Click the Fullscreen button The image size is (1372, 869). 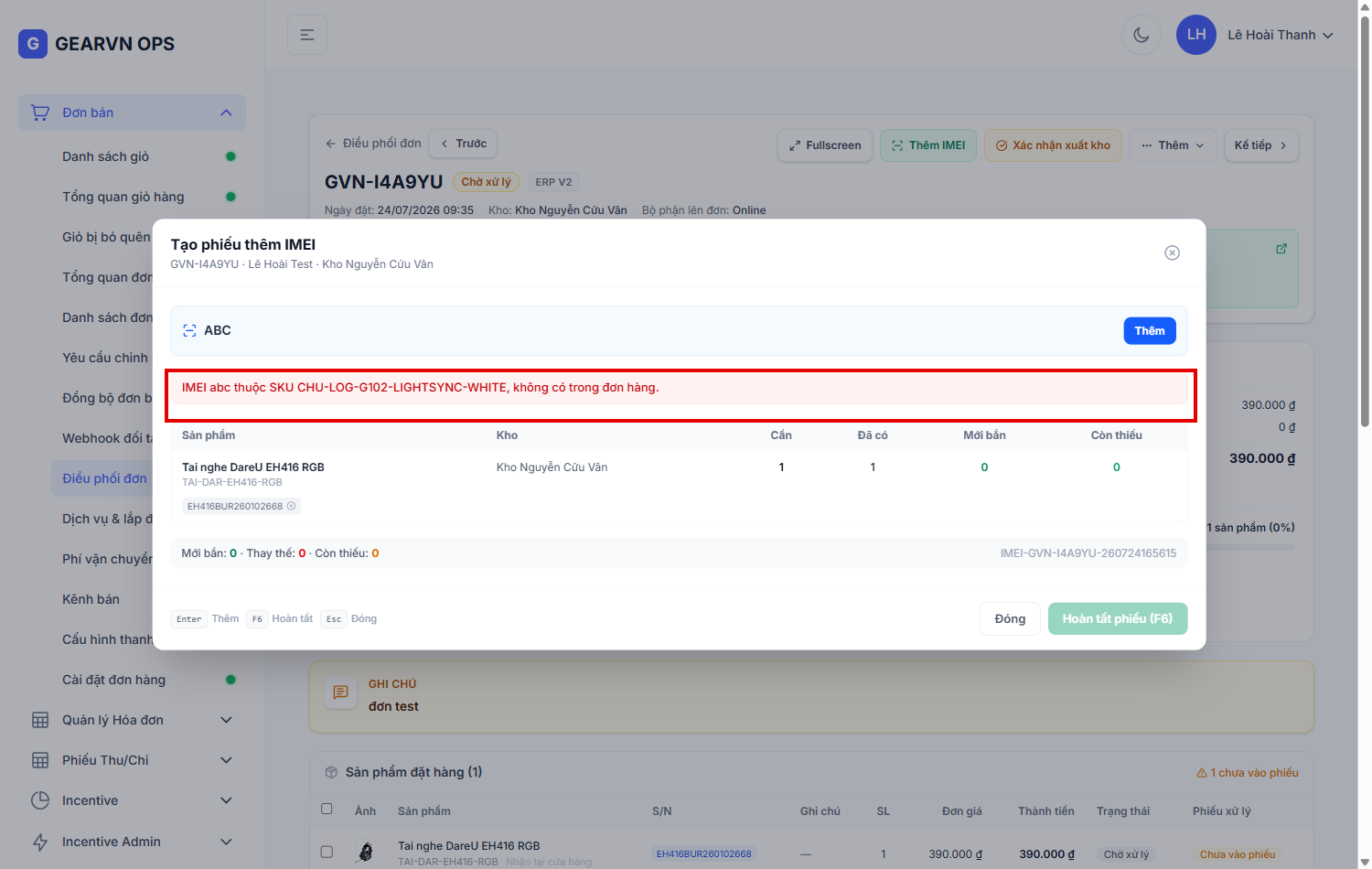click(825, 145)
